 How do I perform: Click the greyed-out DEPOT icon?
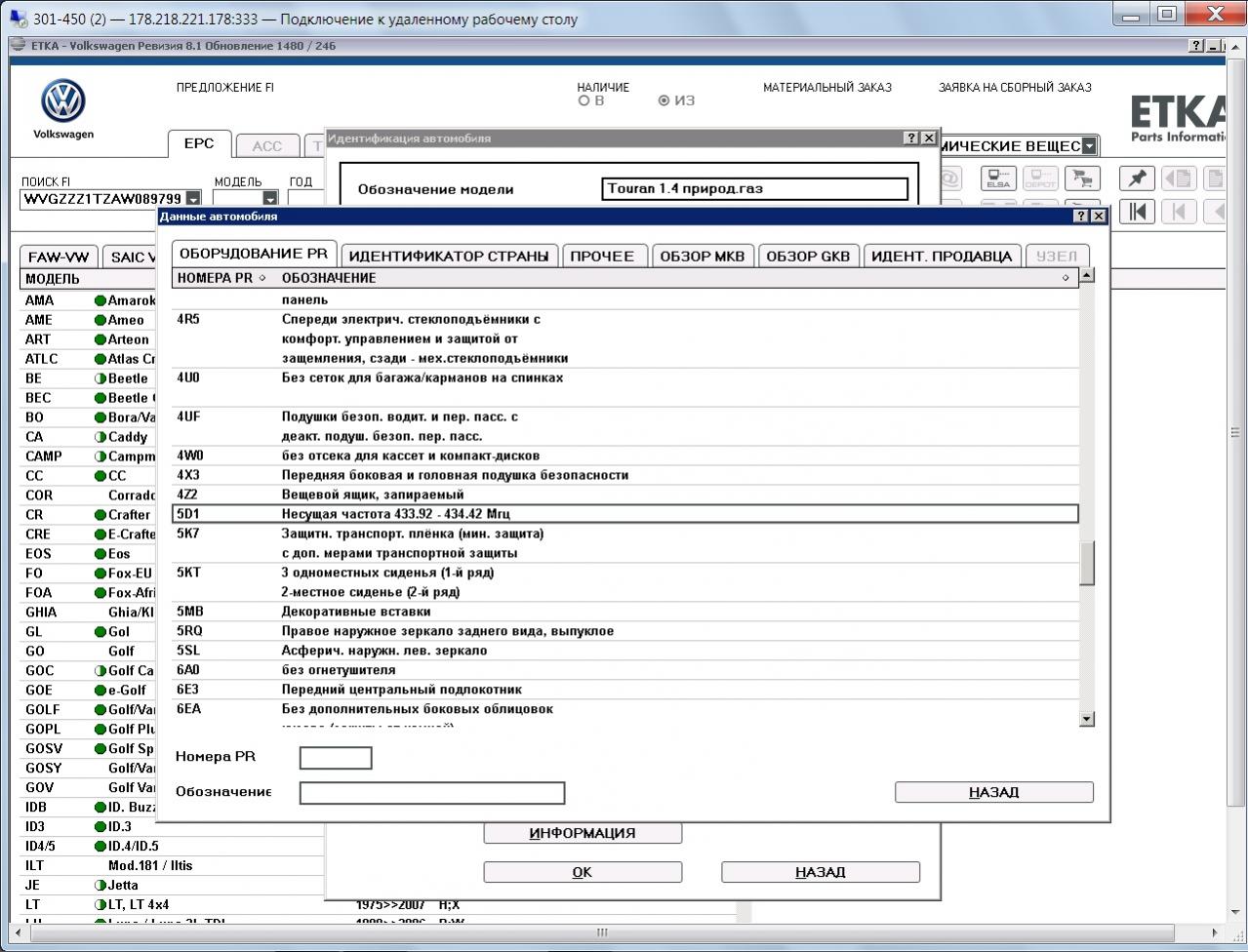coord(1039,178)
